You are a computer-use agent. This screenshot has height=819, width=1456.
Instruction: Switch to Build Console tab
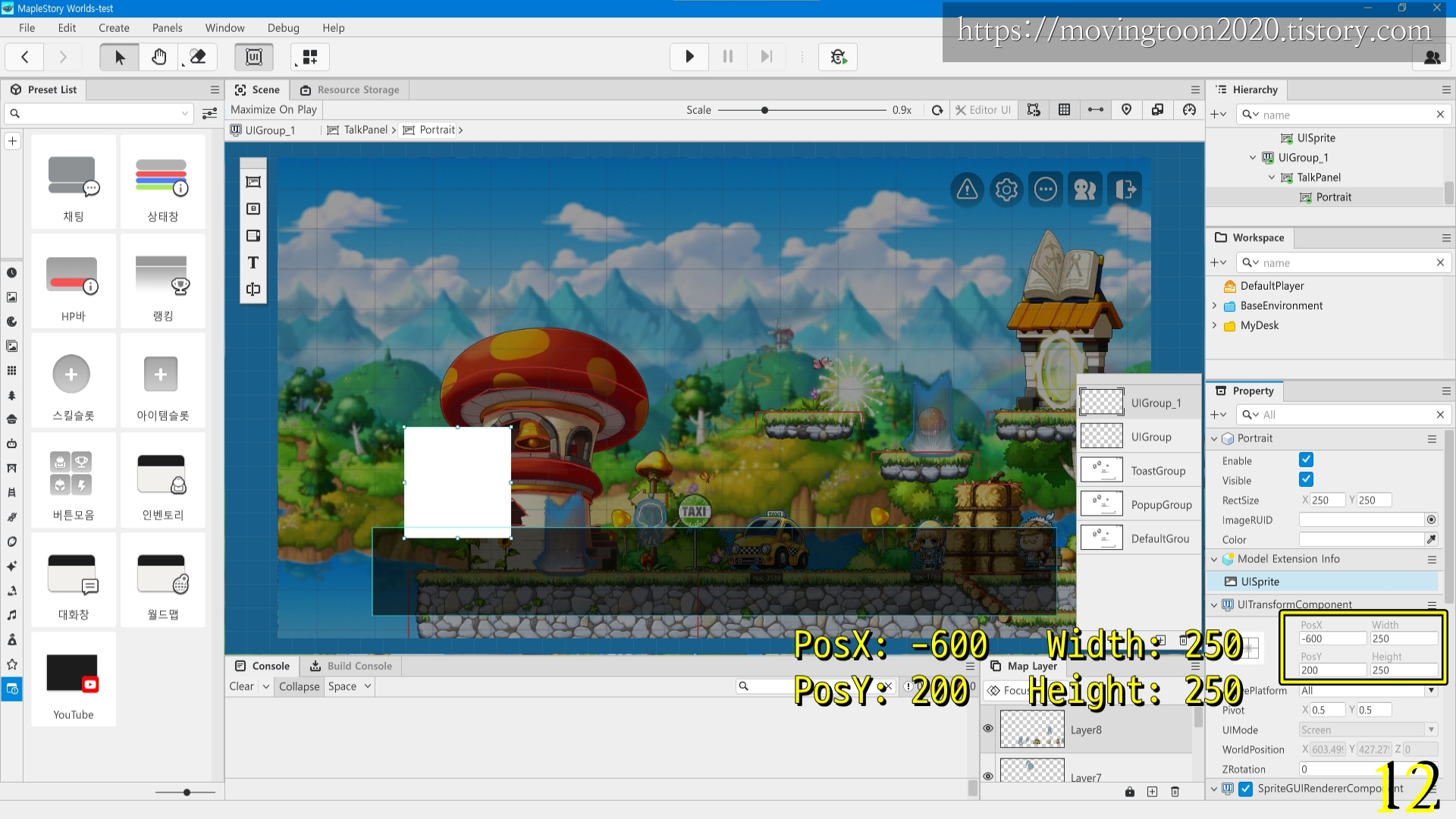coord(351,666)
